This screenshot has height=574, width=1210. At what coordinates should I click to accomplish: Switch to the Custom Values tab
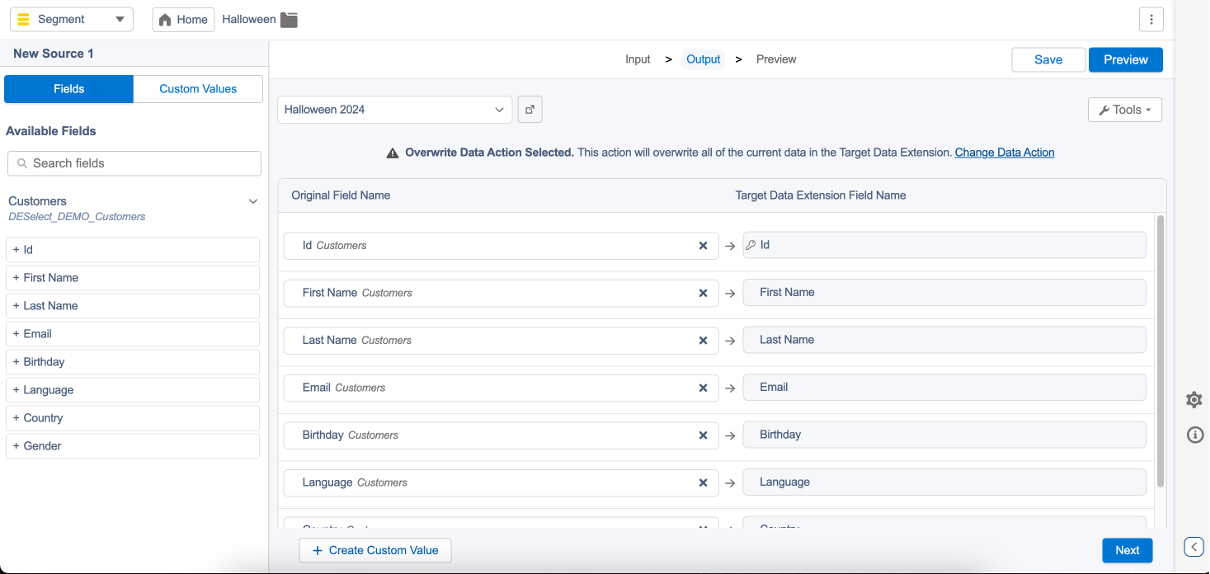click(x=198, y=89)
